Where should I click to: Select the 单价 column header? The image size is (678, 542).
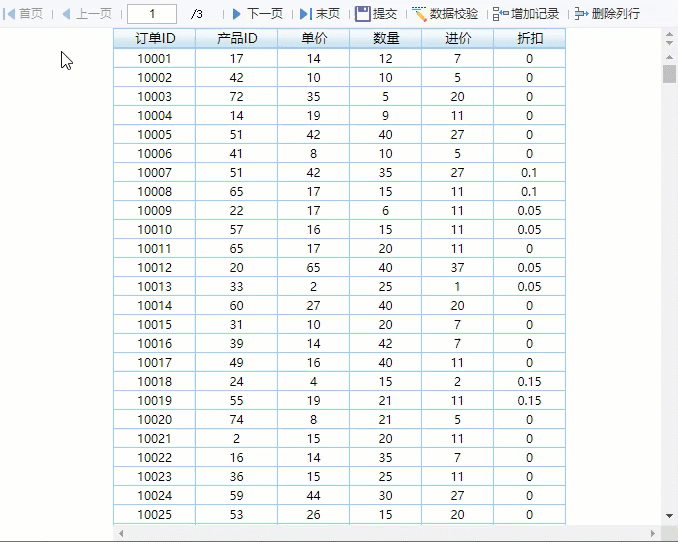[x=313, y=38]
